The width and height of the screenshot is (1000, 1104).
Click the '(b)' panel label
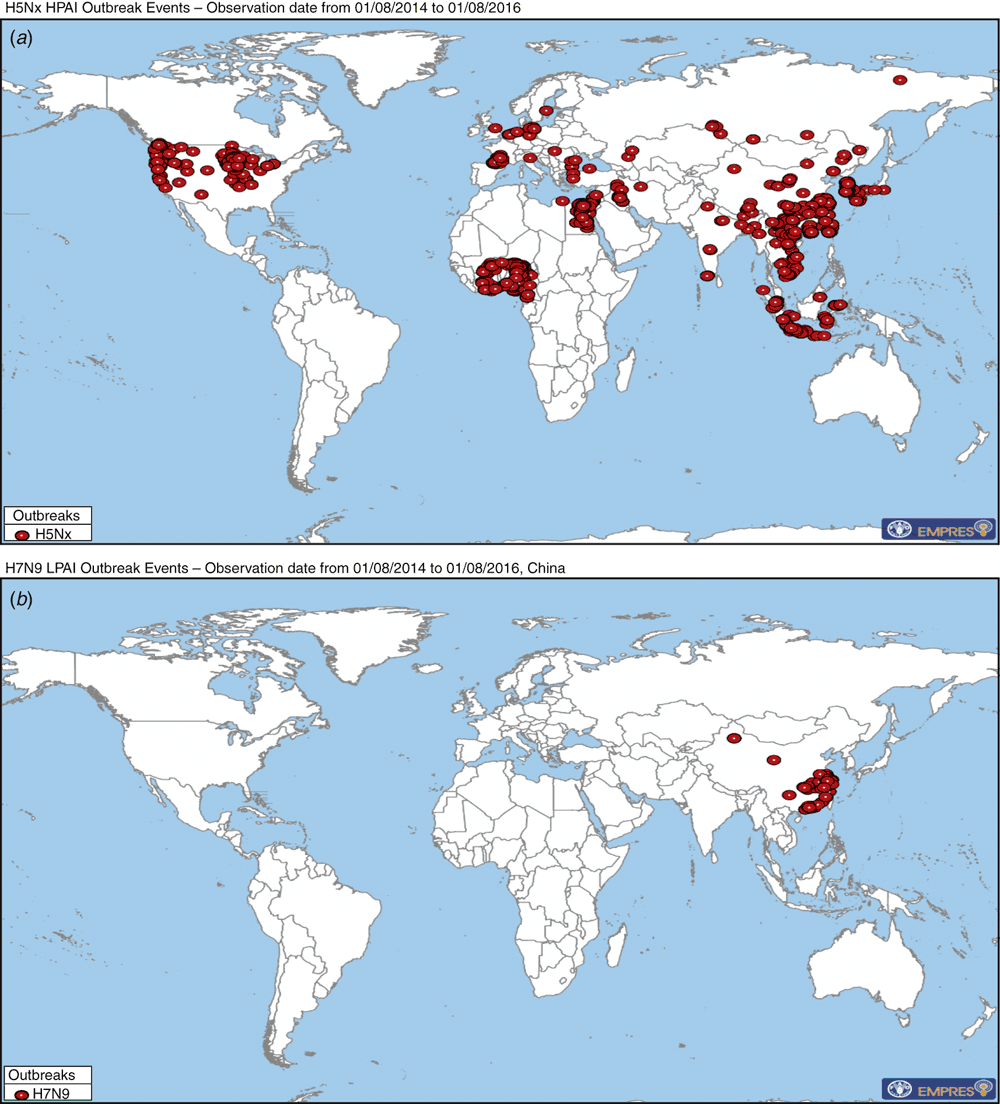[21, 599]
